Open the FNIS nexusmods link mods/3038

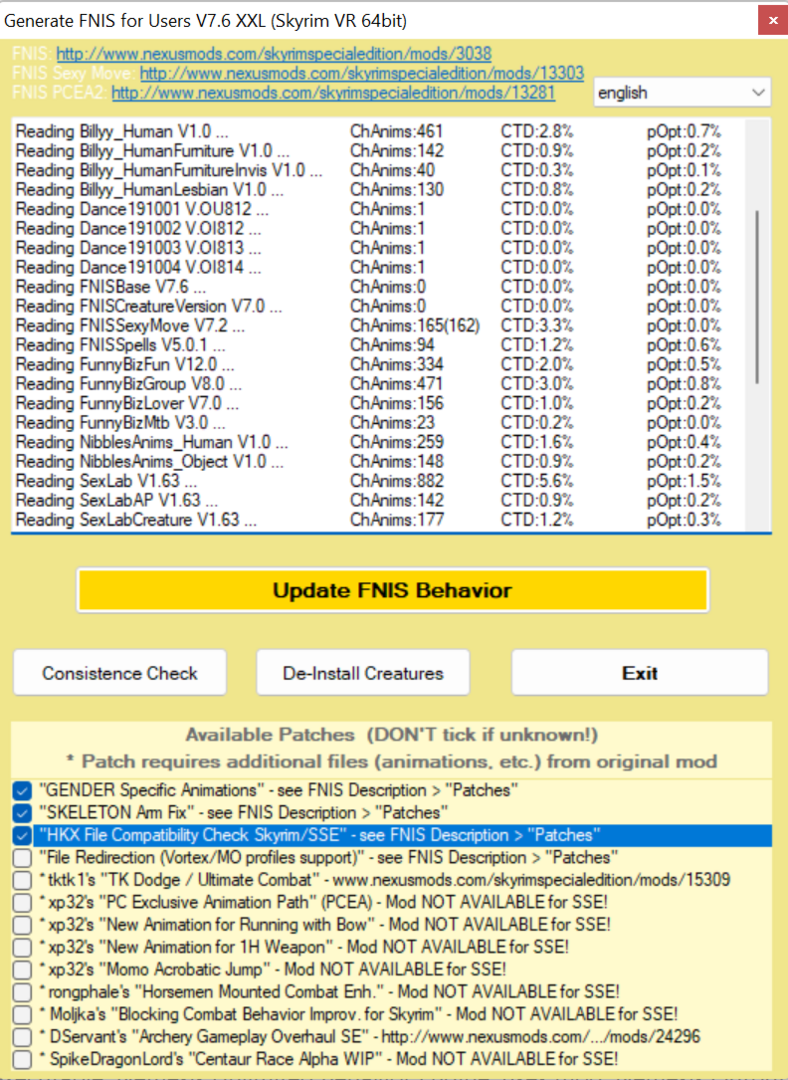(273, 54)
